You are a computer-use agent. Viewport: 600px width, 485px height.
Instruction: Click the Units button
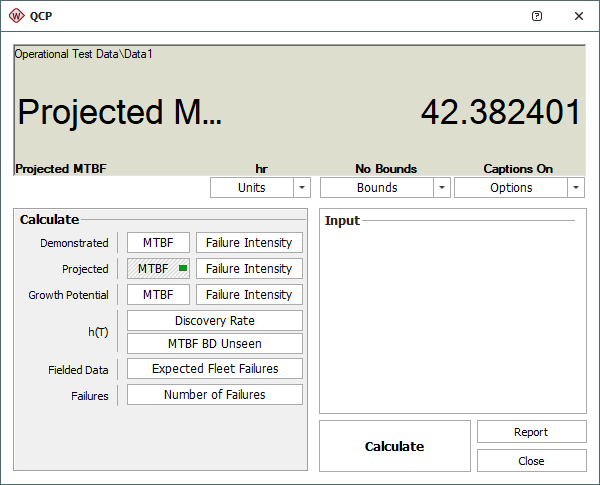(251, 188)
